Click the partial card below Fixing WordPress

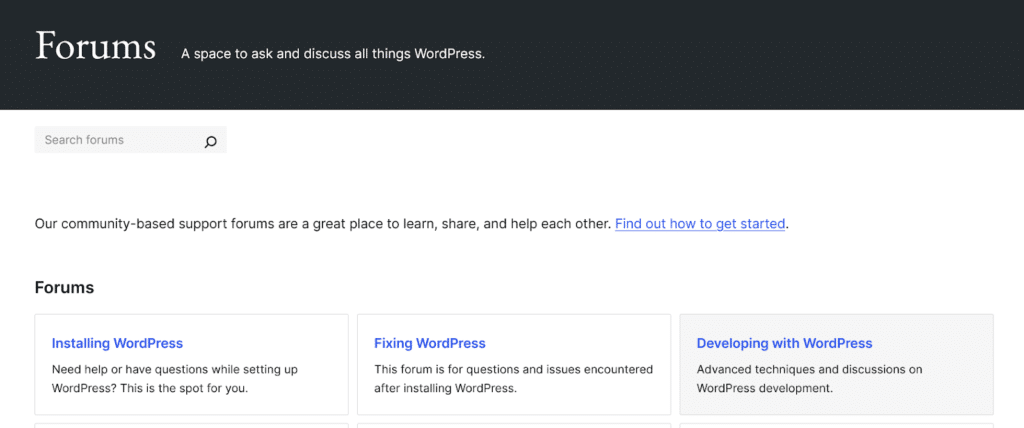click(x=514, y=425)
